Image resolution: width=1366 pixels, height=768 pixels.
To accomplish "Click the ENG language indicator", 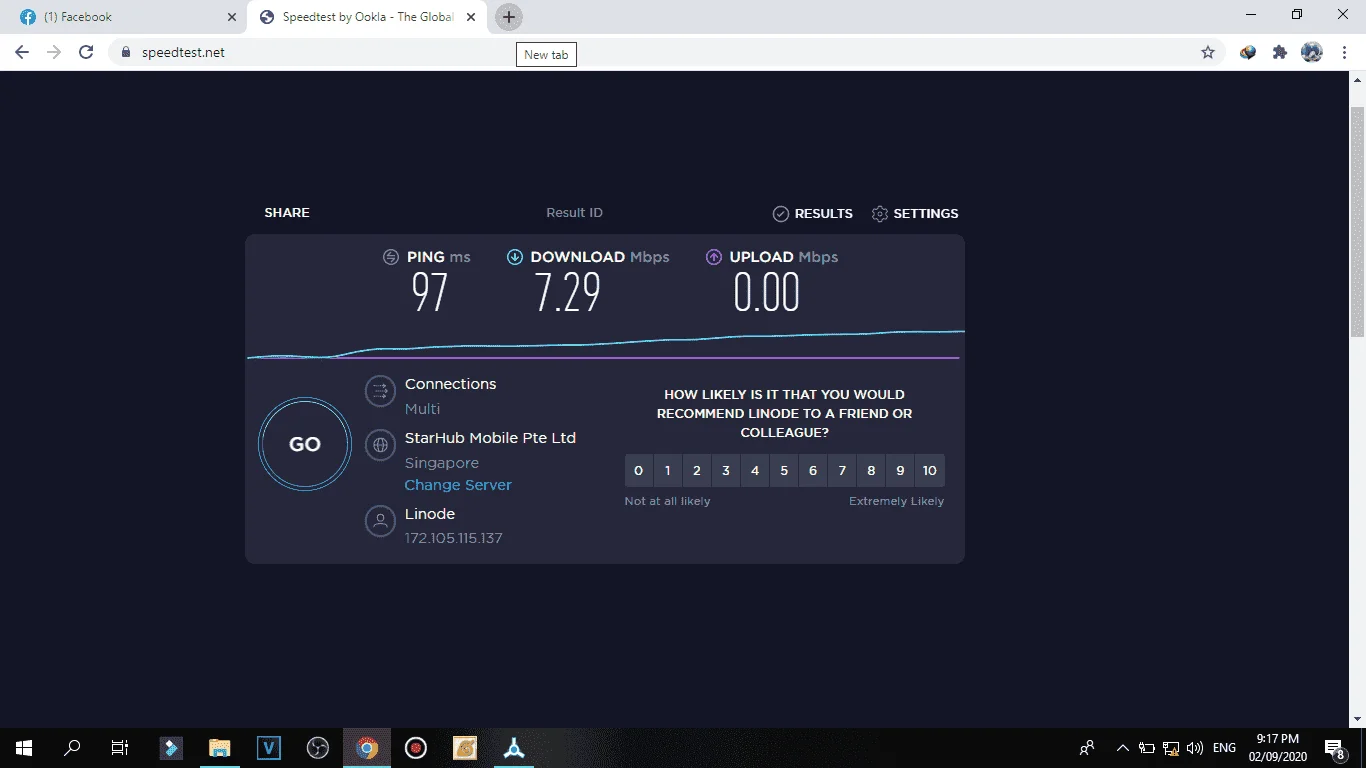I will pyautogui.click(x=1224, y=748).
